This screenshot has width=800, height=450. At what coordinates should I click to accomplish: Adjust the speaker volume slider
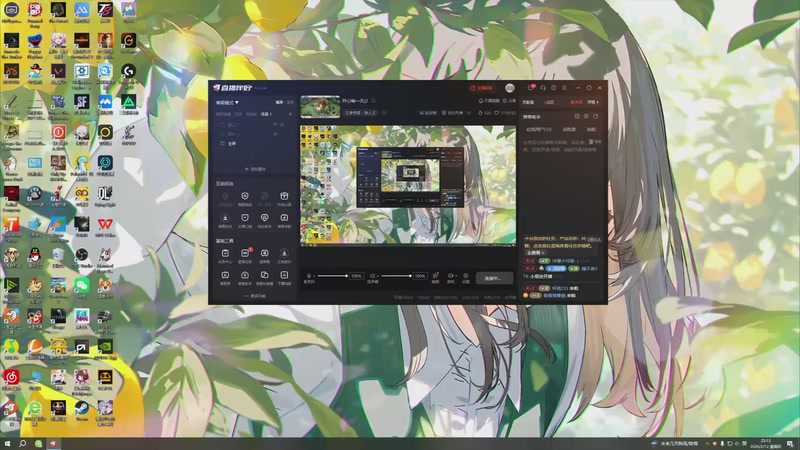pos(396,276)
